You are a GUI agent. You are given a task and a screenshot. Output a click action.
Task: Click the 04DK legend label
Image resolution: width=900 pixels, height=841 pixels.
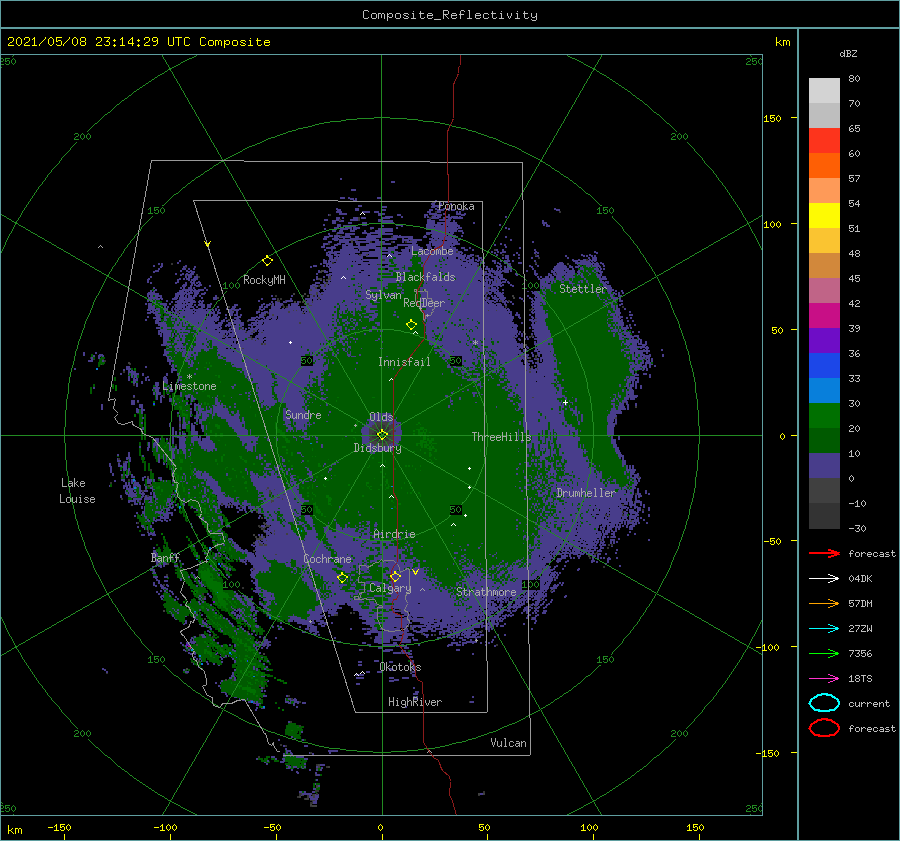tap(860, 579)
